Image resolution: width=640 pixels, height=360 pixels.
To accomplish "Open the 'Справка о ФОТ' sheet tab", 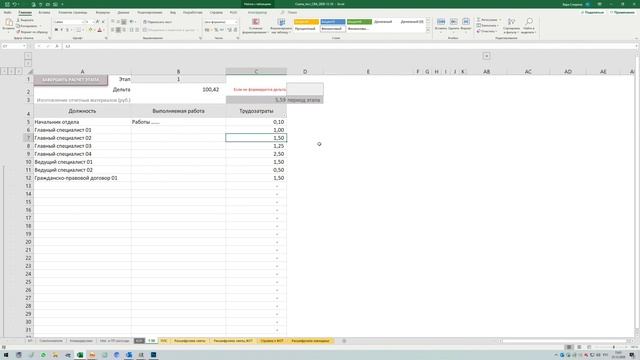I will 272,341.
